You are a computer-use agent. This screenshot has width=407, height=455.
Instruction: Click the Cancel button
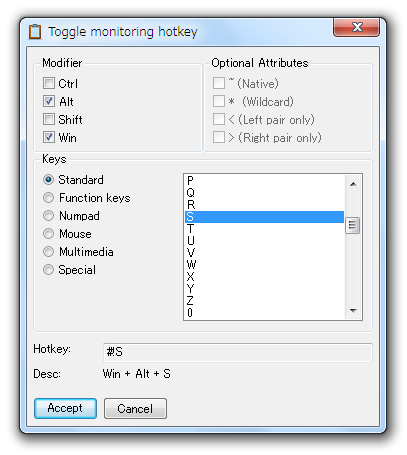pos(135,408)
